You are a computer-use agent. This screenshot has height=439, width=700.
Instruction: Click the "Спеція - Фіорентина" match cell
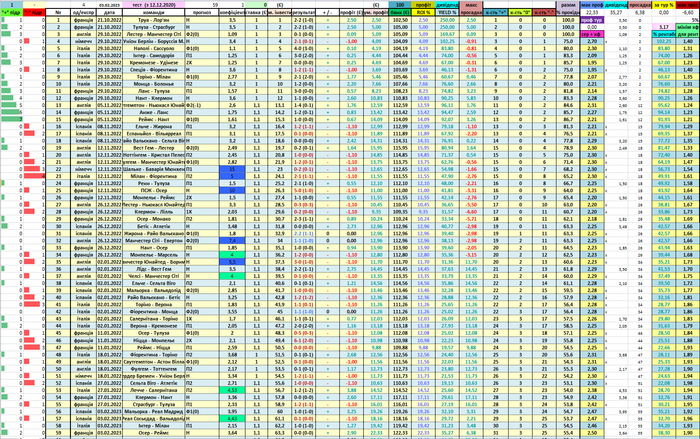[x=154, y=70]
